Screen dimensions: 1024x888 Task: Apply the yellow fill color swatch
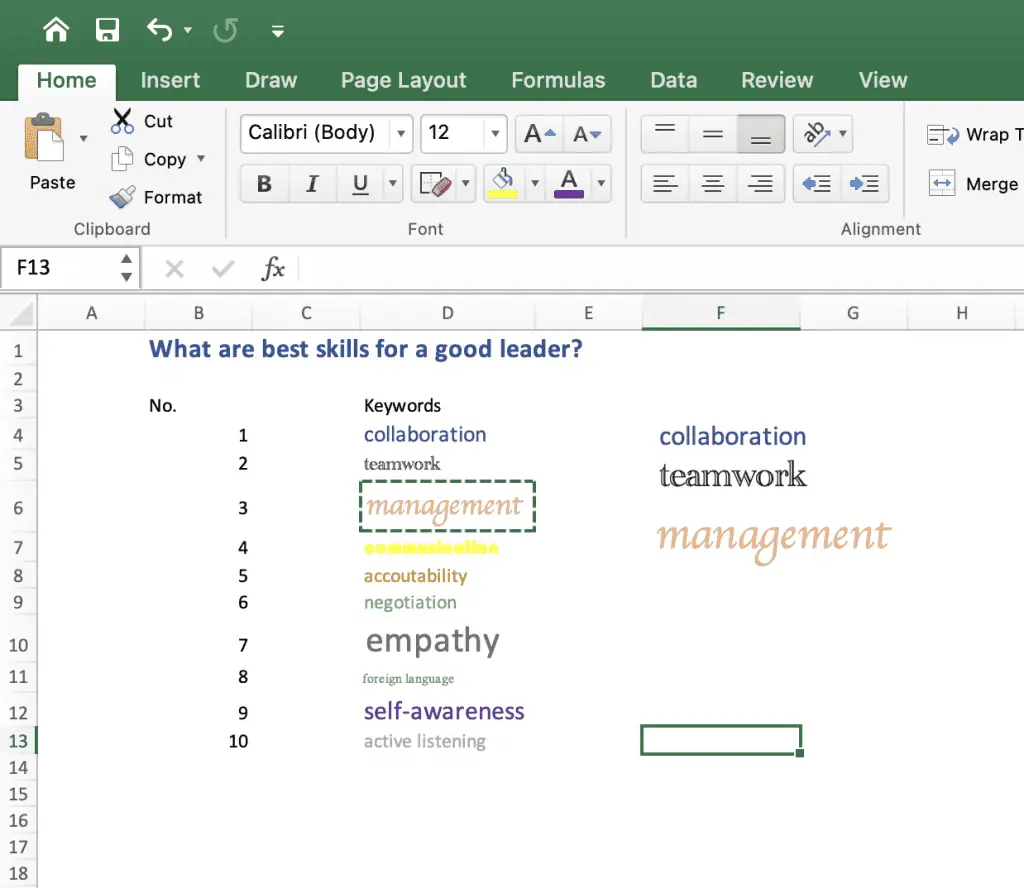[504, 183]
